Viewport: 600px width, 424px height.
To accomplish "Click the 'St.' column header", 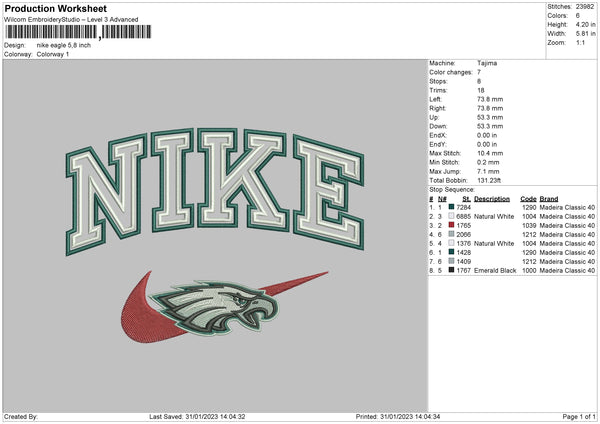I will (466, 199).
